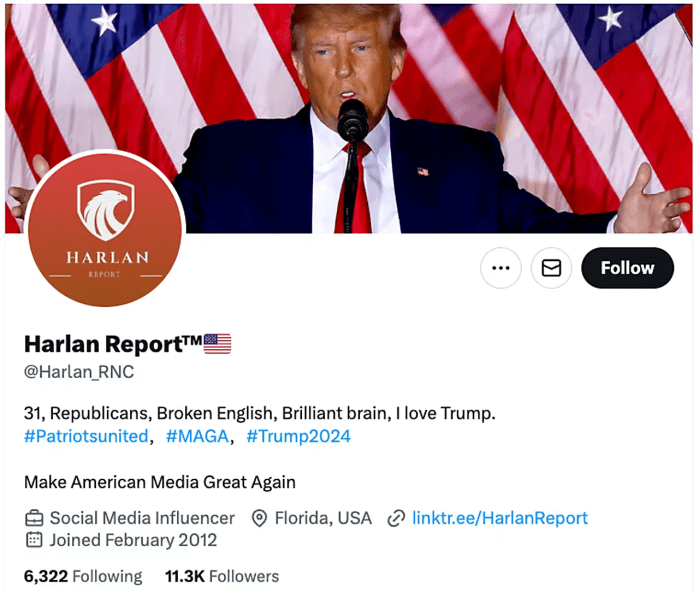Visit the linktr.ee/HarlanReport link
The image size is (699, 592).
pos(500,518)
